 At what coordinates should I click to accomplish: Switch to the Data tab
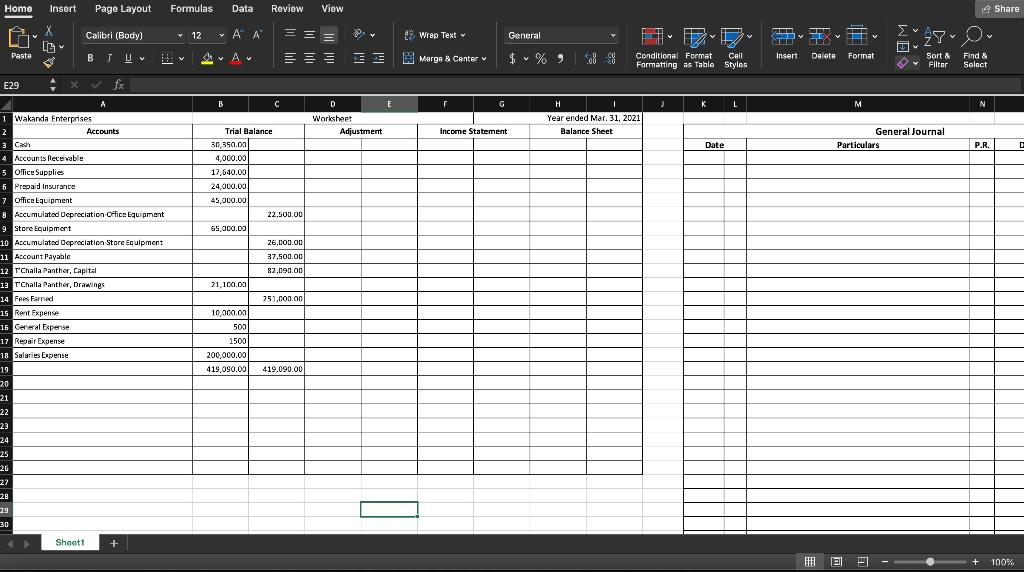click(242, 8)
